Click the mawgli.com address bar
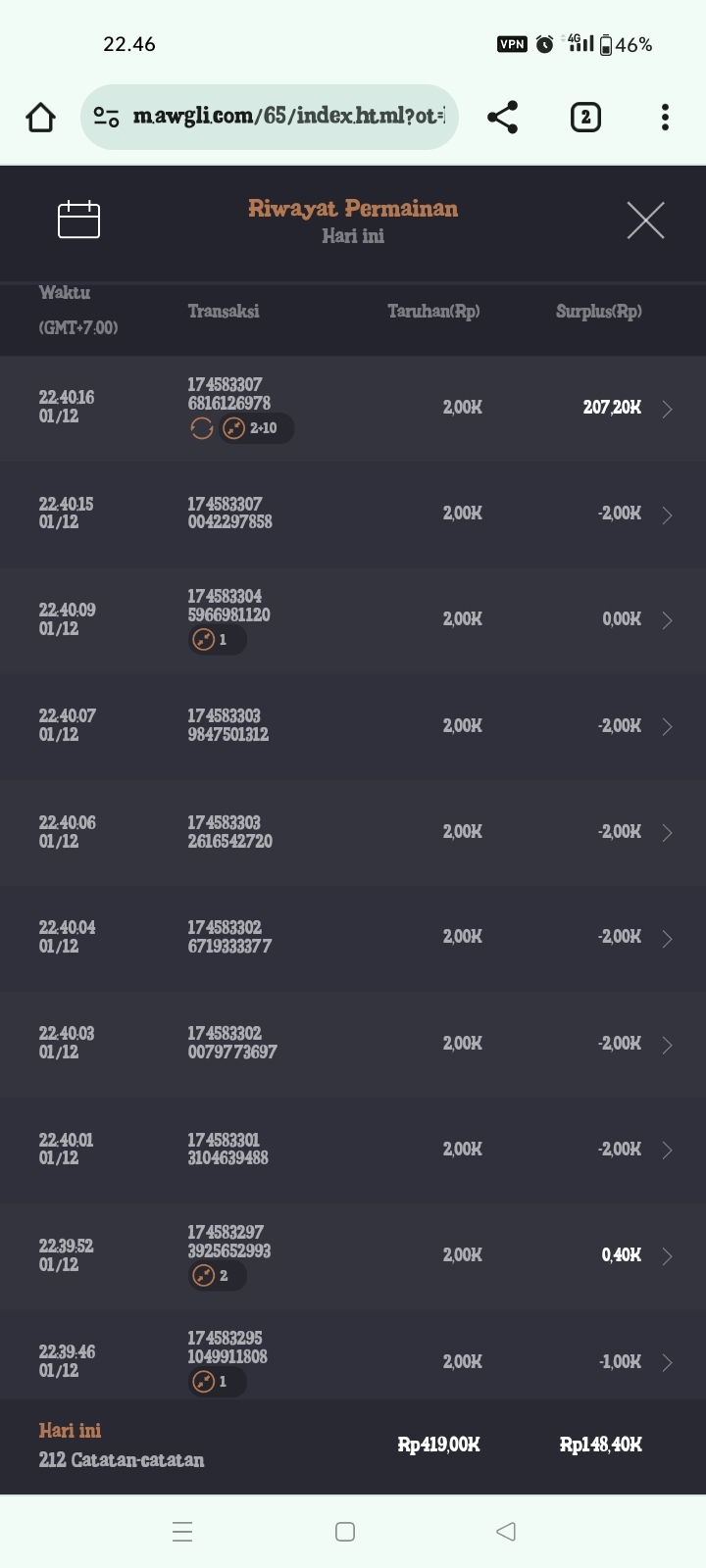The width and height of the screenshot is (706, 1568). click(289, 117)
